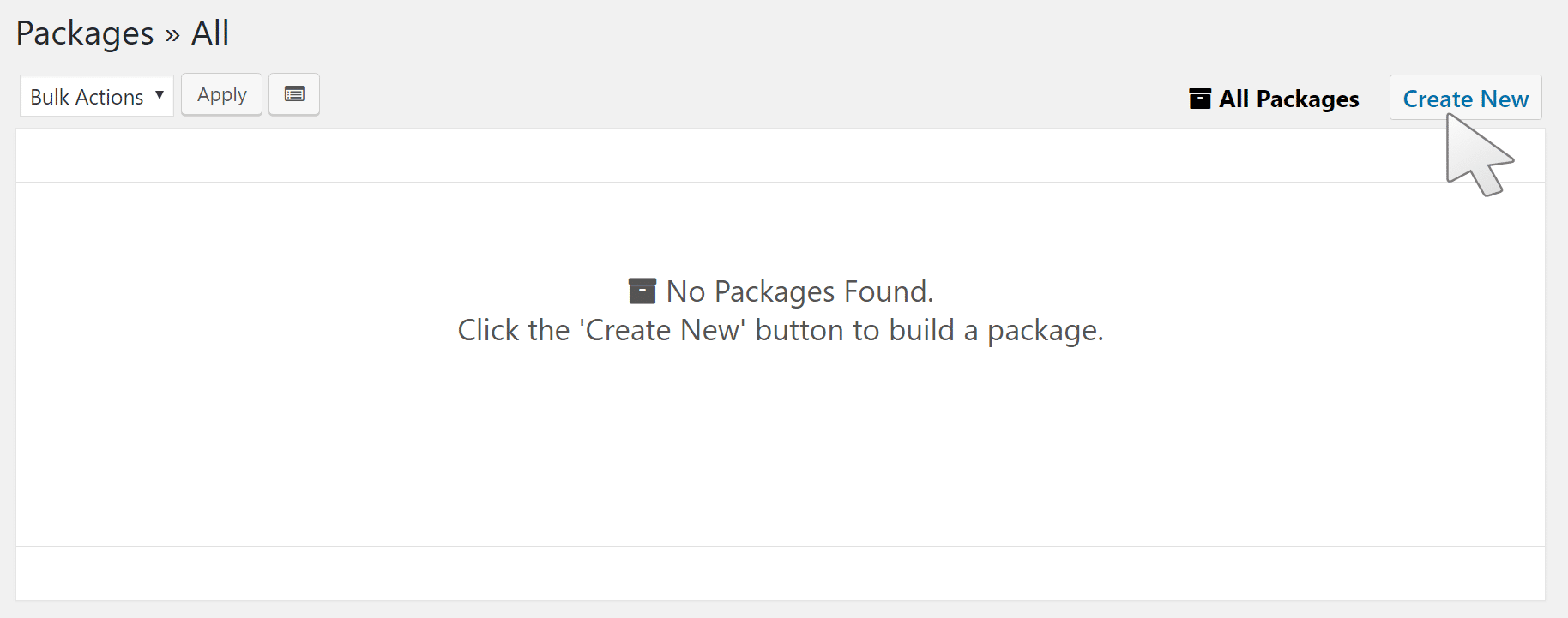Click the Bulk Actions dropdown arrow
This screenshot has width=1568, height=618.
pyautogui.click(x=160, y=95)
